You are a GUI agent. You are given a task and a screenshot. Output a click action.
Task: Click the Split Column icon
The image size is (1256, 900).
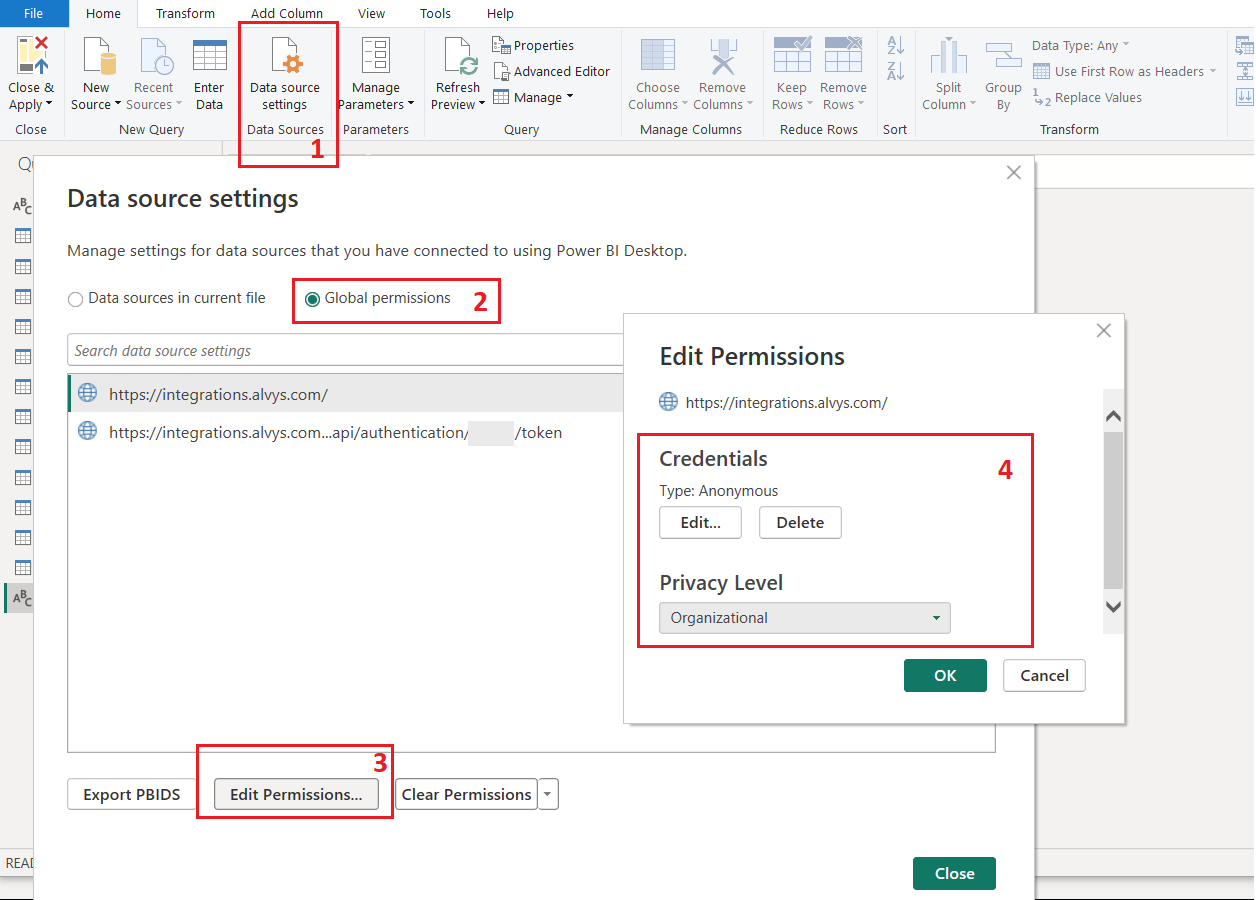pyautogui.click(x=948, y=56)
